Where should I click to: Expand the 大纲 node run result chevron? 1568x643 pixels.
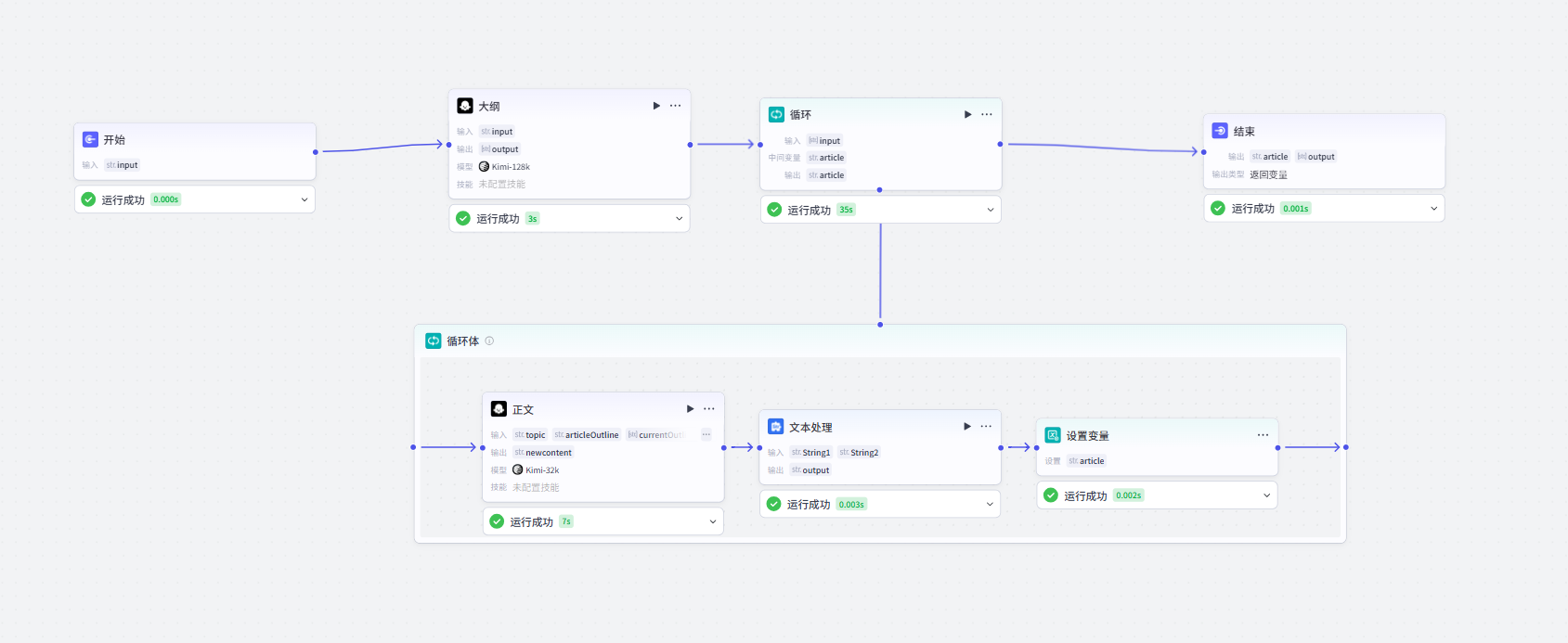679,219
